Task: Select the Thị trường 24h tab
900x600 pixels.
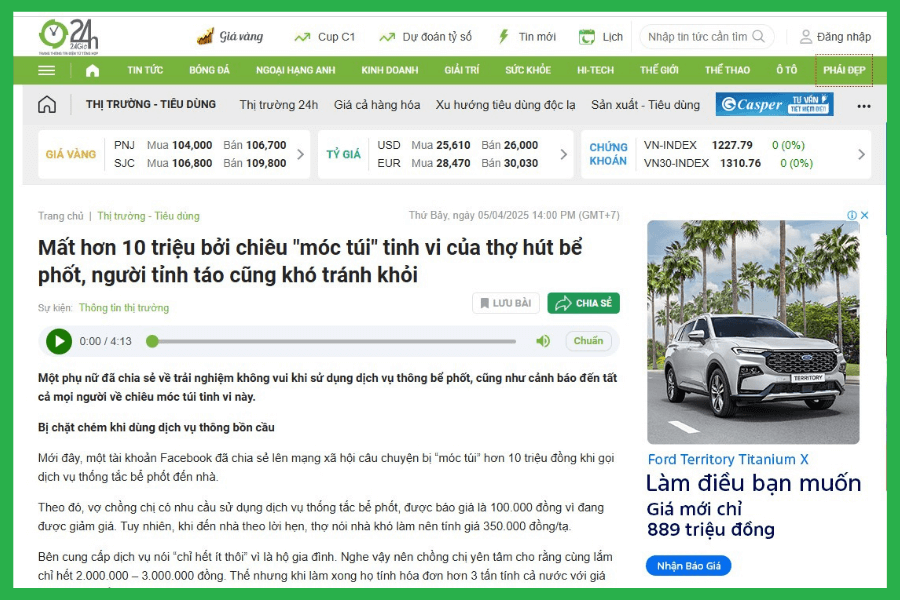Action: pos(278,105)
